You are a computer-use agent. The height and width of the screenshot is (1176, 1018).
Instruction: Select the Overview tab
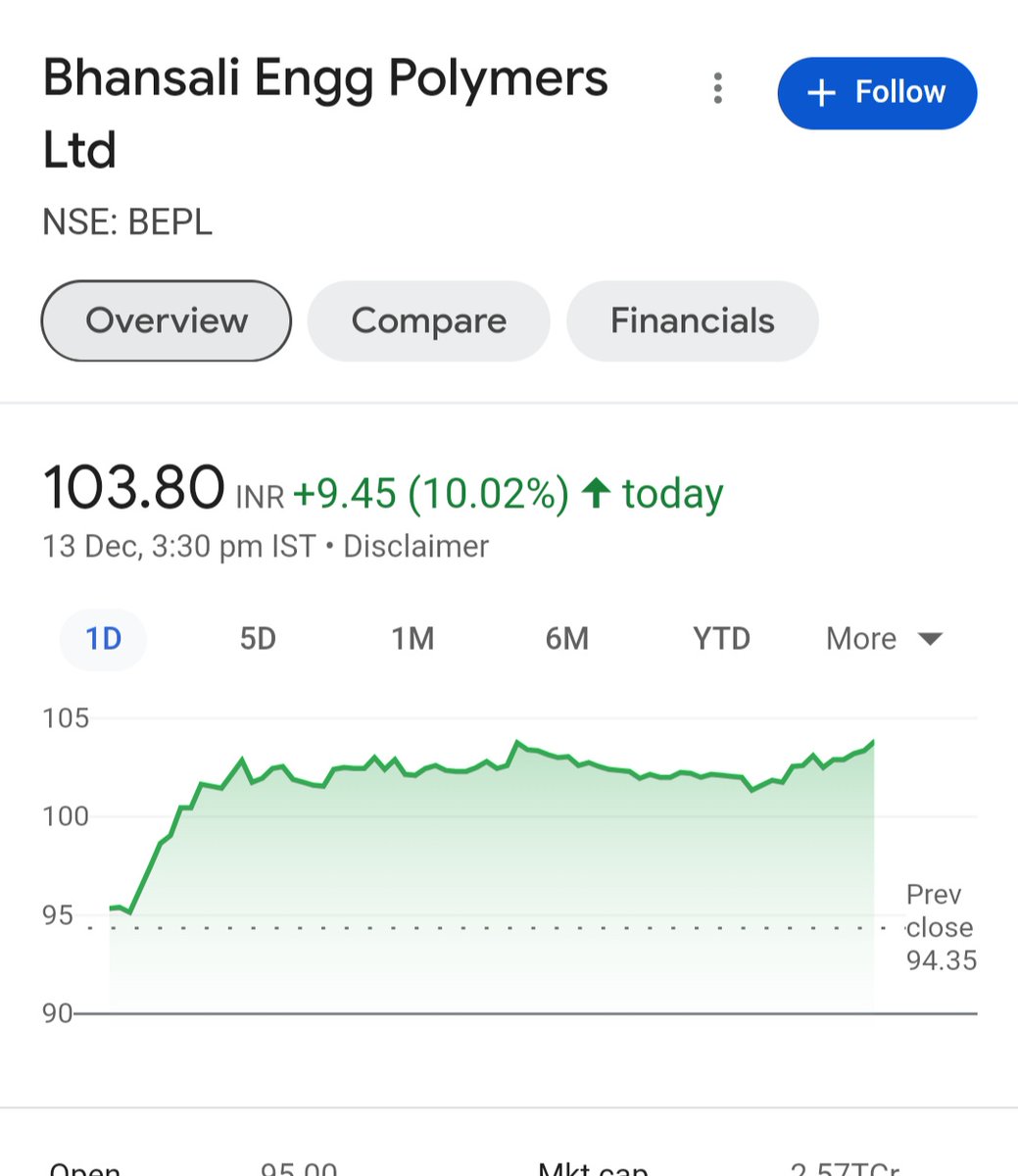[166, 320]
